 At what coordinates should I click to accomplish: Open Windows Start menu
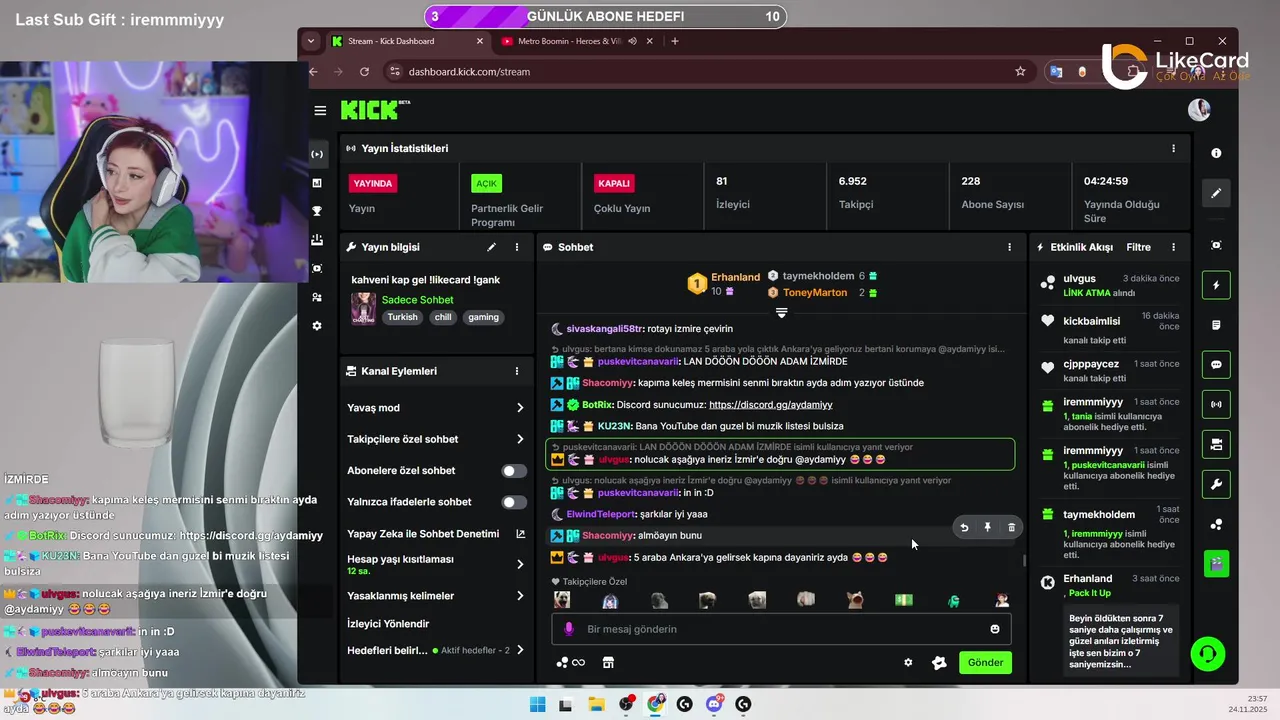point(538,704)
